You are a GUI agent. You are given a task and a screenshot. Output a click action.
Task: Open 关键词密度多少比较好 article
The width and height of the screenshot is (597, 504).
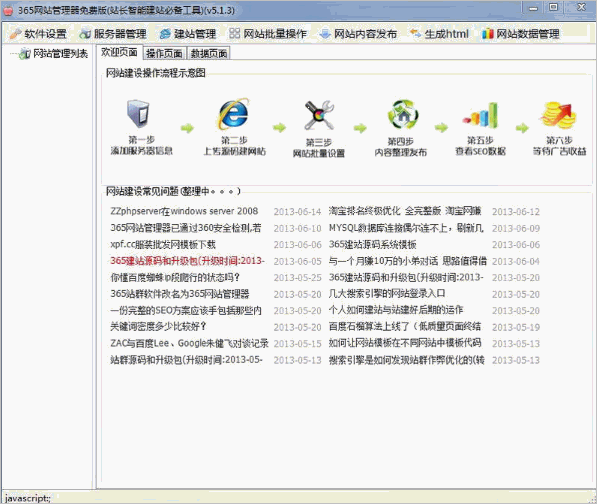pos(158,327)
